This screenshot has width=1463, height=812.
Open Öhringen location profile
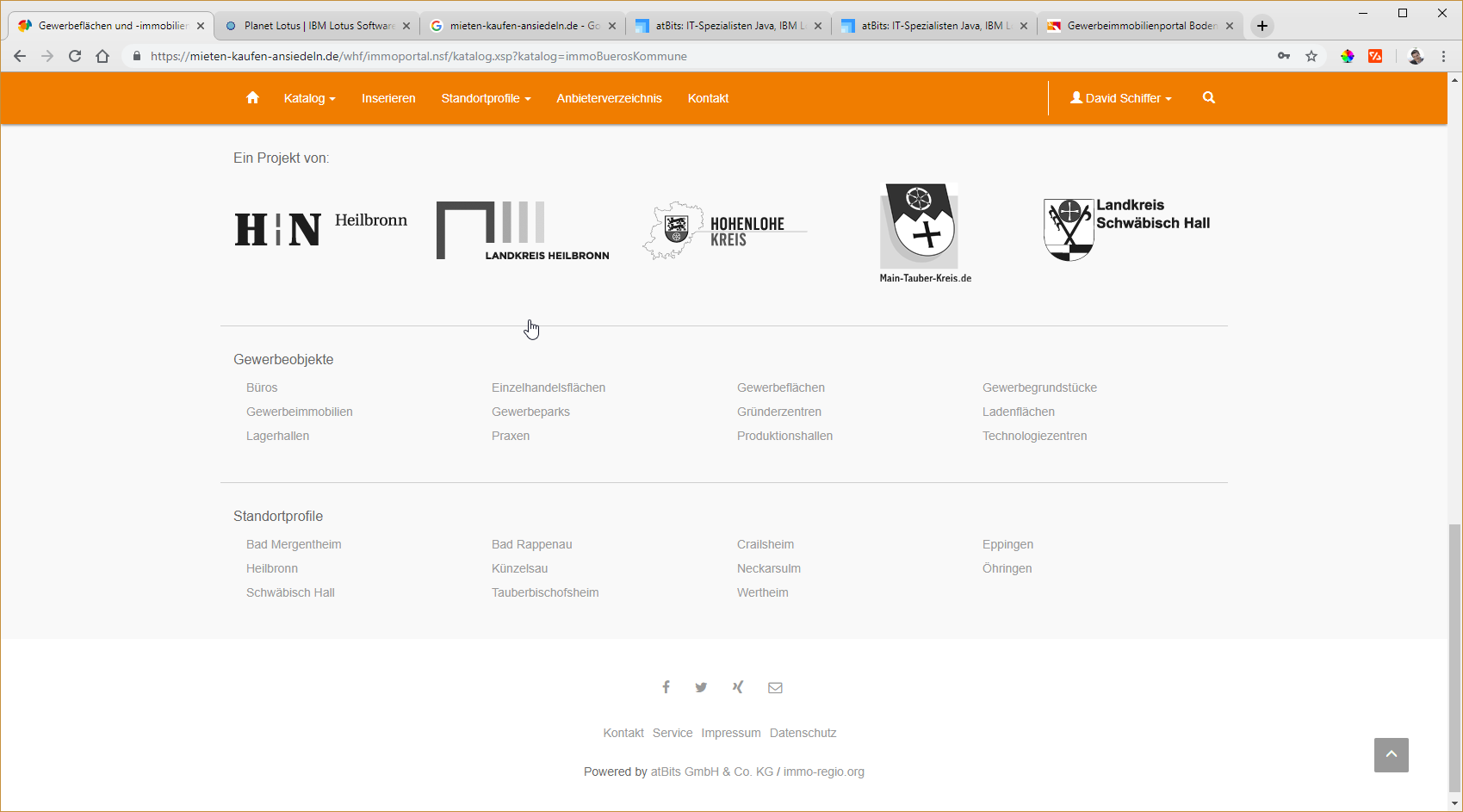(1007, 568)
